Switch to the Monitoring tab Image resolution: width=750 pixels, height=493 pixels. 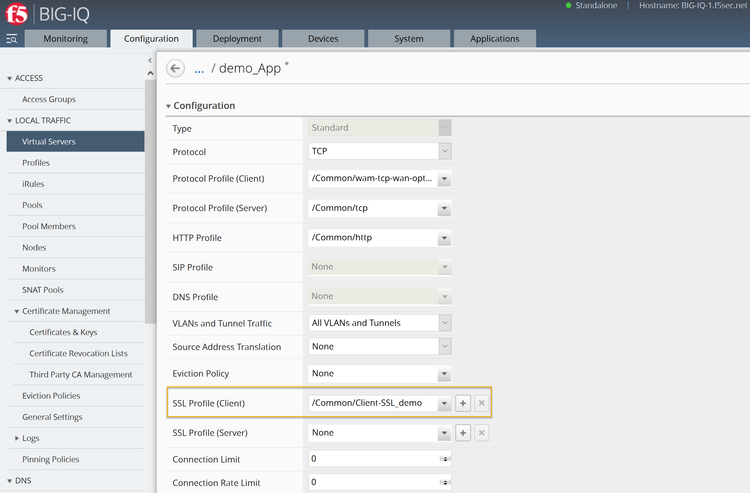(x=65, y=39)
